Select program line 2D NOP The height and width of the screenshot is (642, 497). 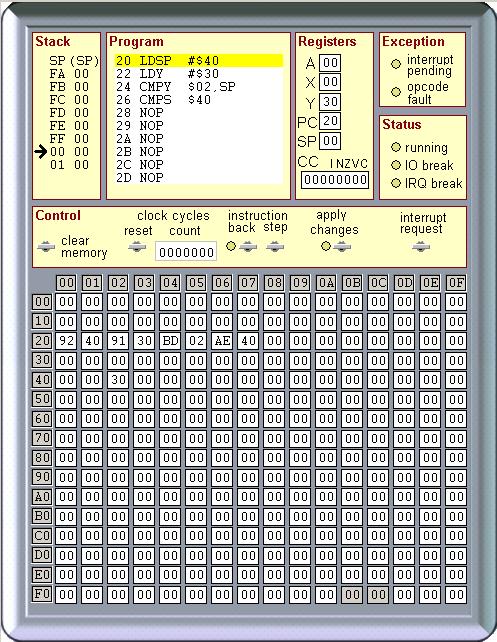(x=199, y=178)
